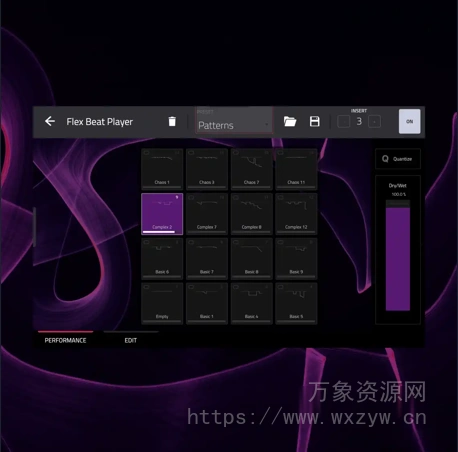Image resolution: width=458 pixels, height=452 pixels.
Task: Open the Patterns preset dropdown
Action: tap(234, 121)
